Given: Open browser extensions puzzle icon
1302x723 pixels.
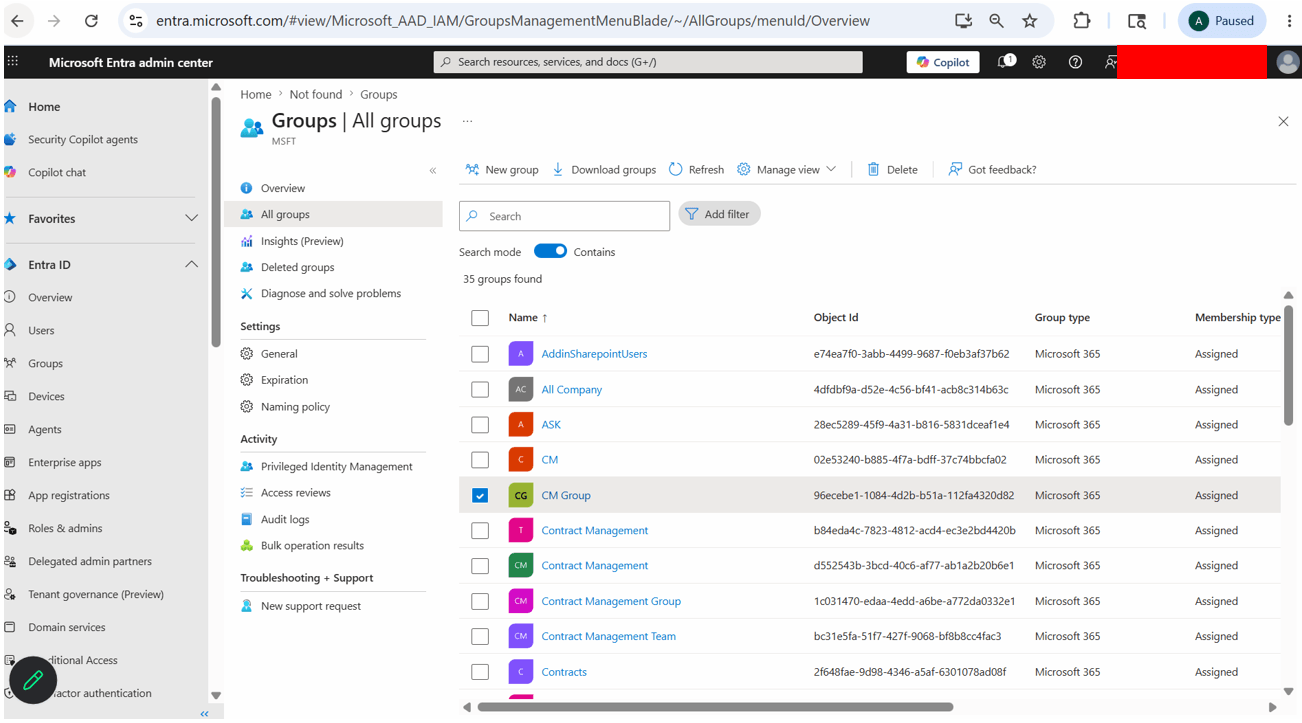Looking at the screenshot, I should point(1081,20).
